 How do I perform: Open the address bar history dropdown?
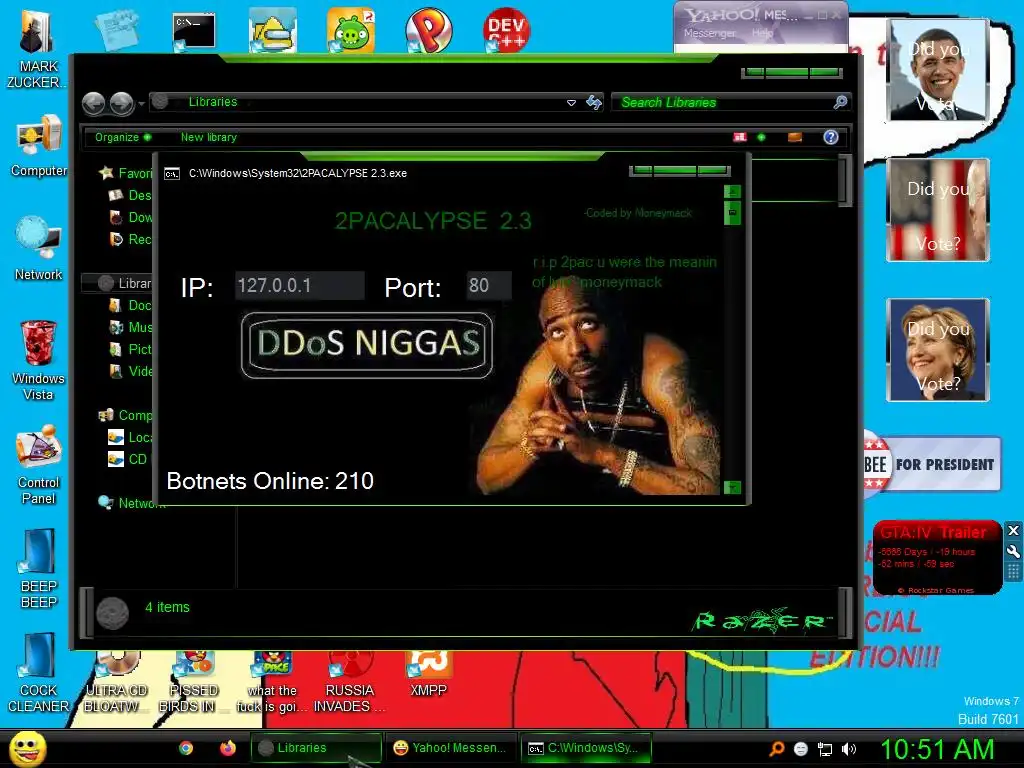[x=571, y=103]
